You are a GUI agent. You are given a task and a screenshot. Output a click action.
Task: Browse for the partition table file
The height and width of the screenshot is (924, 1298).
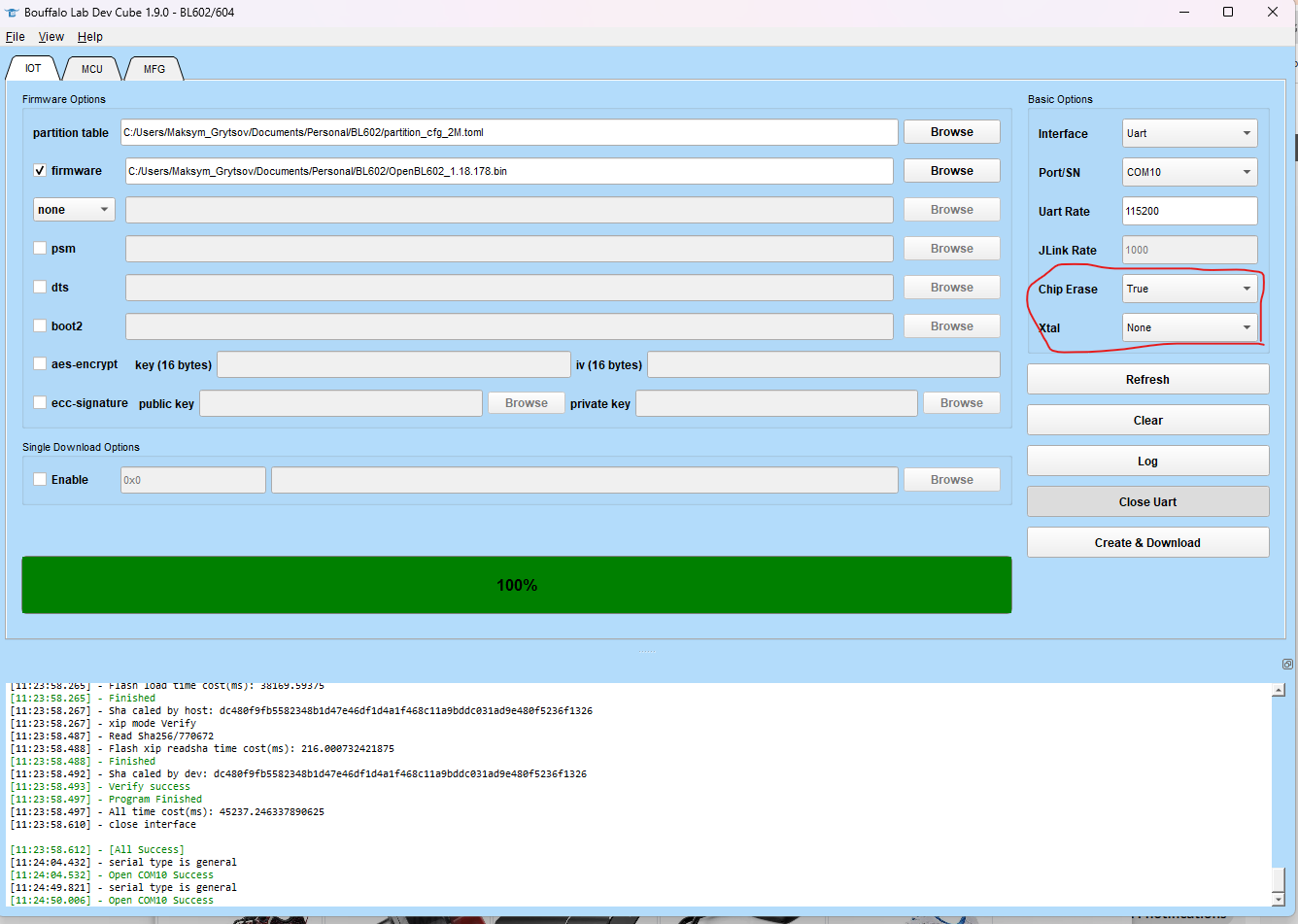(x=952, y=132)
